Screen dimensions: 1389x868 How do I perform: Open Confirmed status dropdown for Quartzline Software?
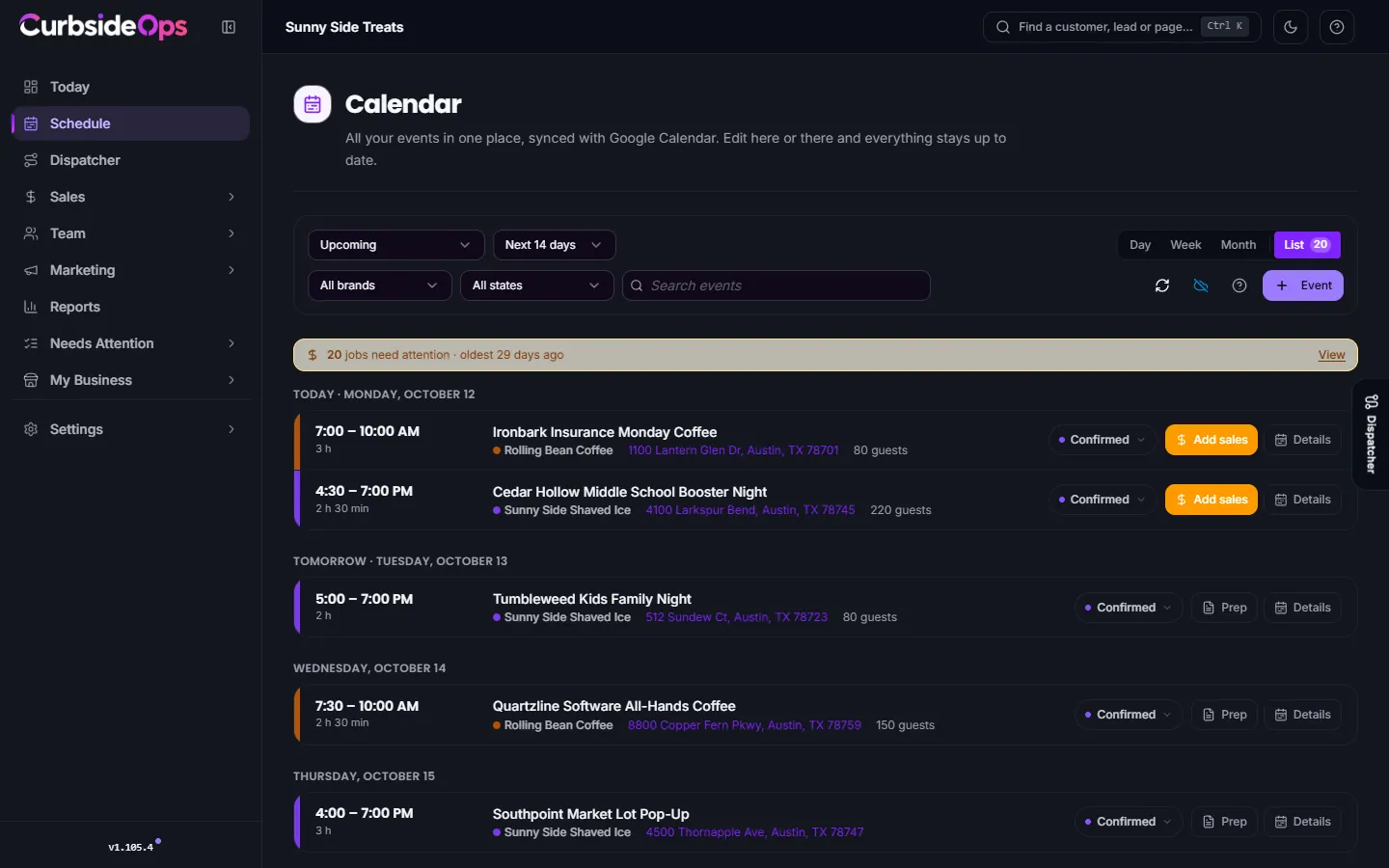[1128, 715]
